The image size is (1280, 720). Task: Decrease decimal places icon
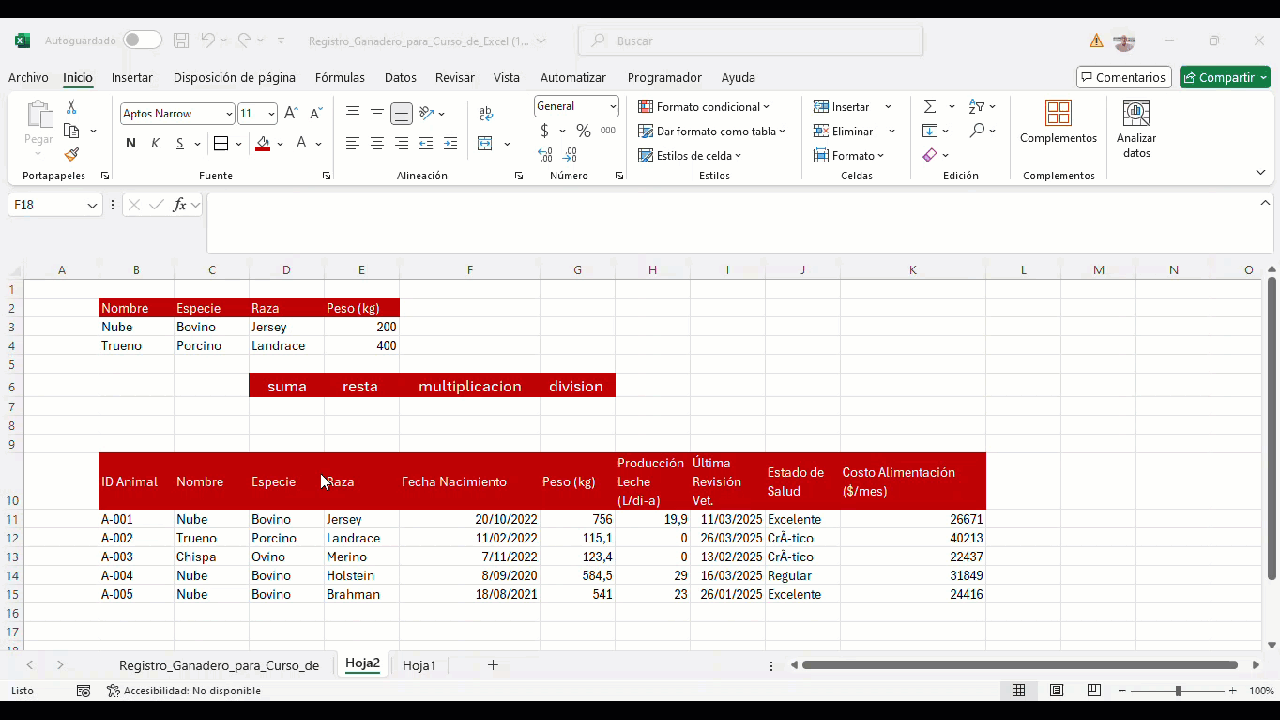pyautogui.click(x=570, y=155)
